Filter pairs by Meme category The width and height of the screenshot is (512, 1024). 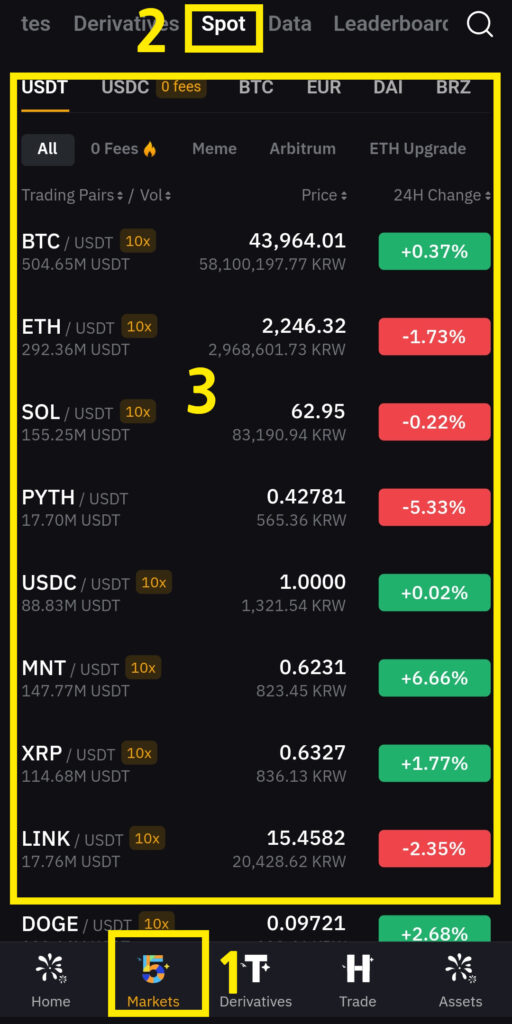(214, 149)
